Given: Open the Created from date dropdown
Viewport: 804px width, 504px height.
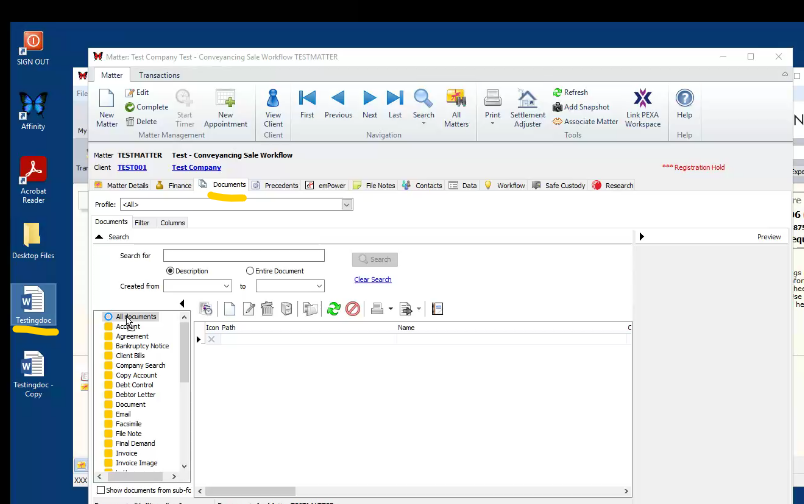Looking at the screenshot, I should [x=226, y=286].
